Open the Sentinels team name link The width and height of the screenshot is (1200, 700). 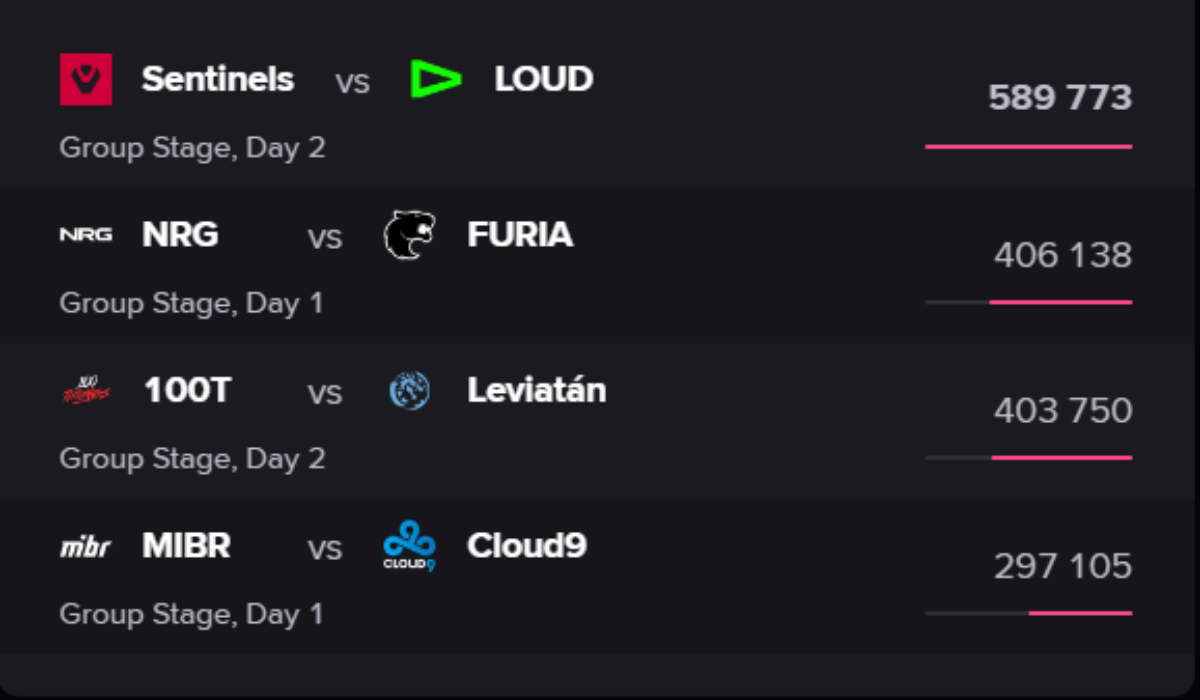(218, 79)
